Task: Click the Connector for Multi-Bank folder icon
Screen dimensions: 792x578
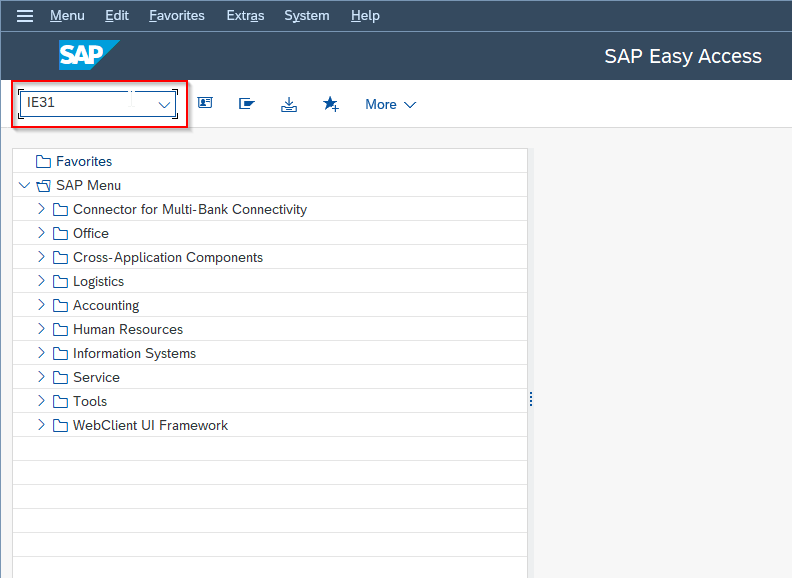Action: tap(60, 210)
